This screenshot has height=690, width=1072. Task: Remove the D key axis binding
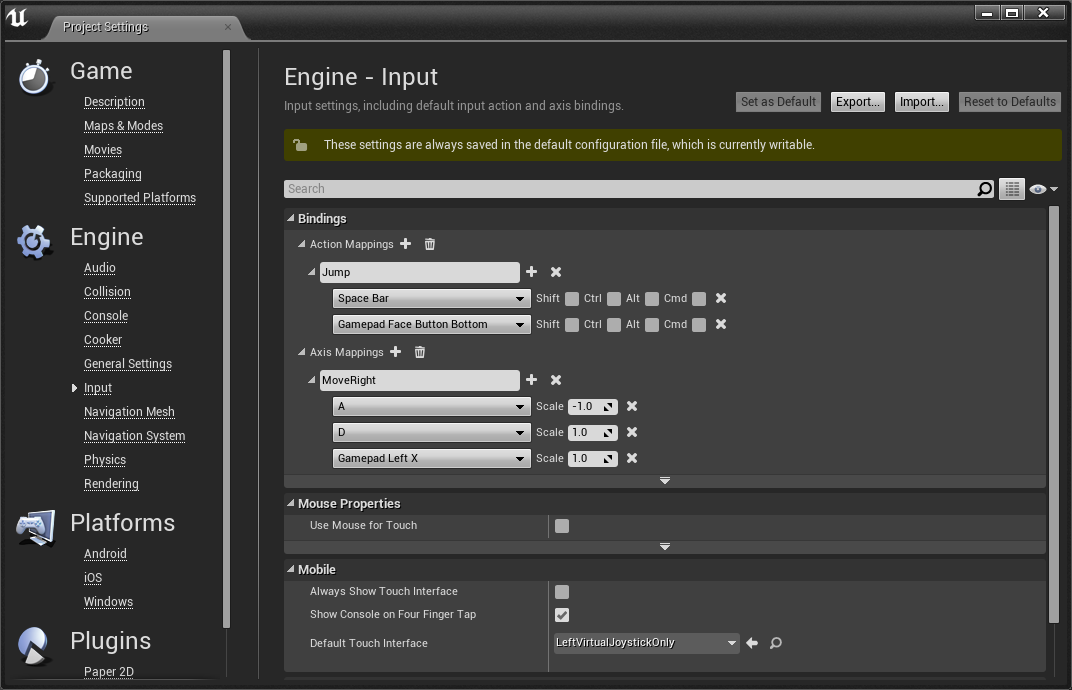point(632,432)
